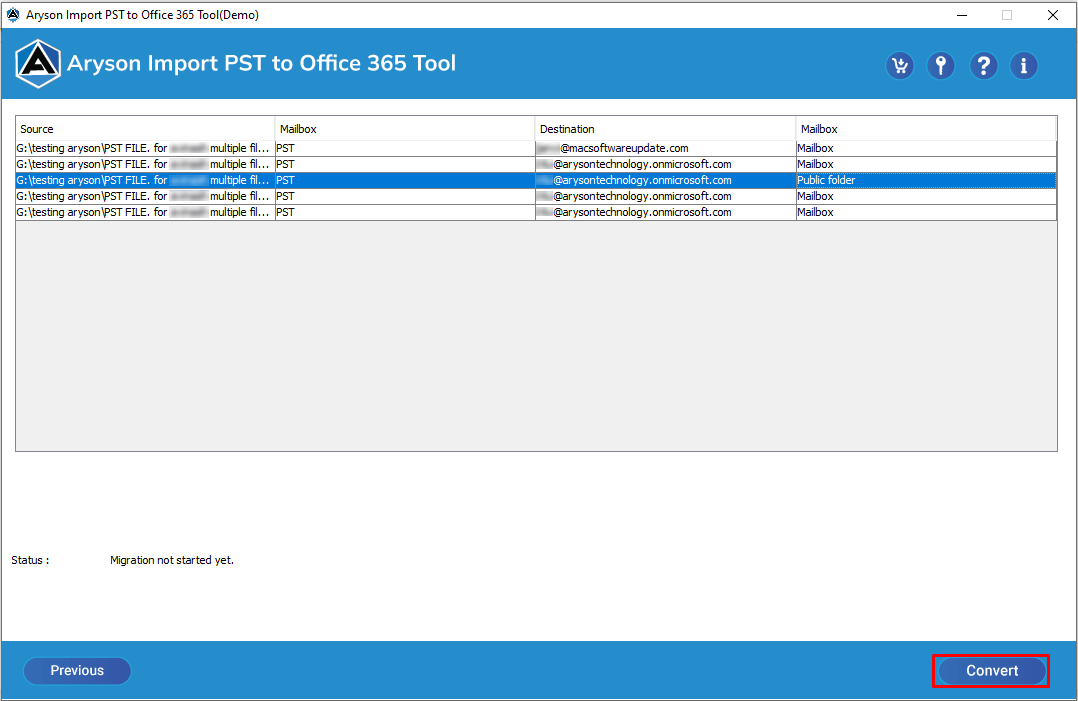Open the buy now shopping cart icon
The image size is (1078, 701).
[x=900, y=66]
